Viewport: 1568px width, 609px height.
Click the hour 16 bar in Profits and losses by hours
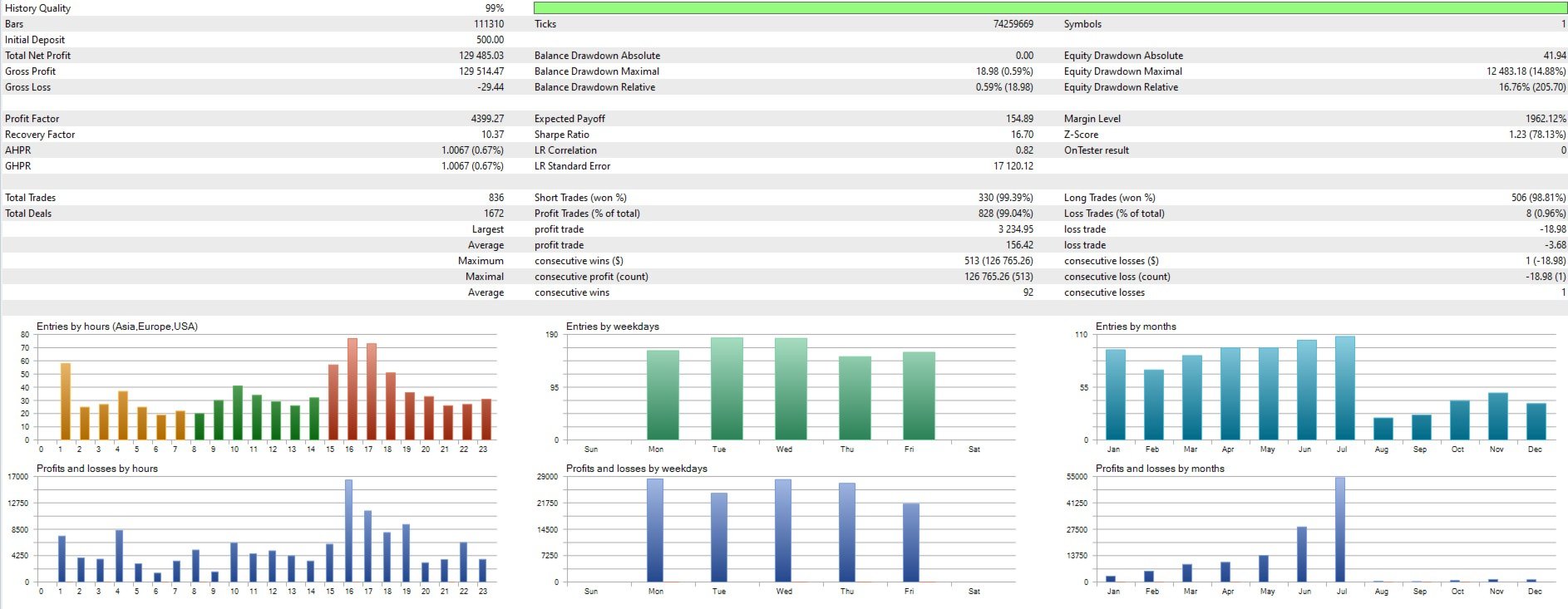click(x=348, y=530)
